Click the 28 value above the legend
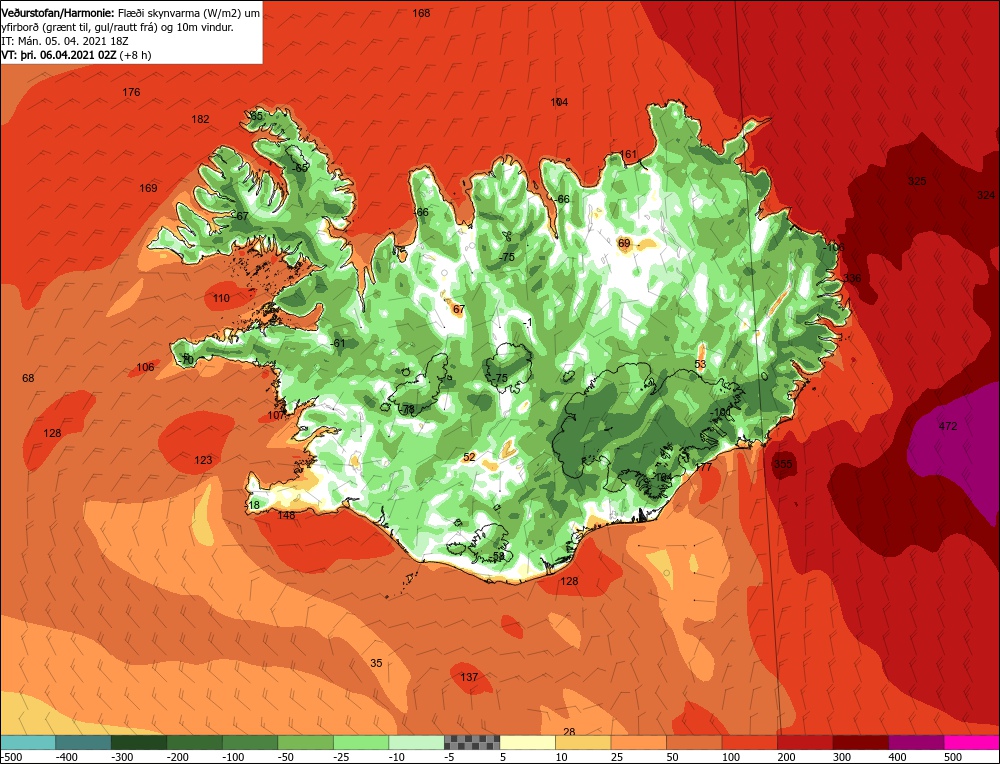 coord(570,731)
